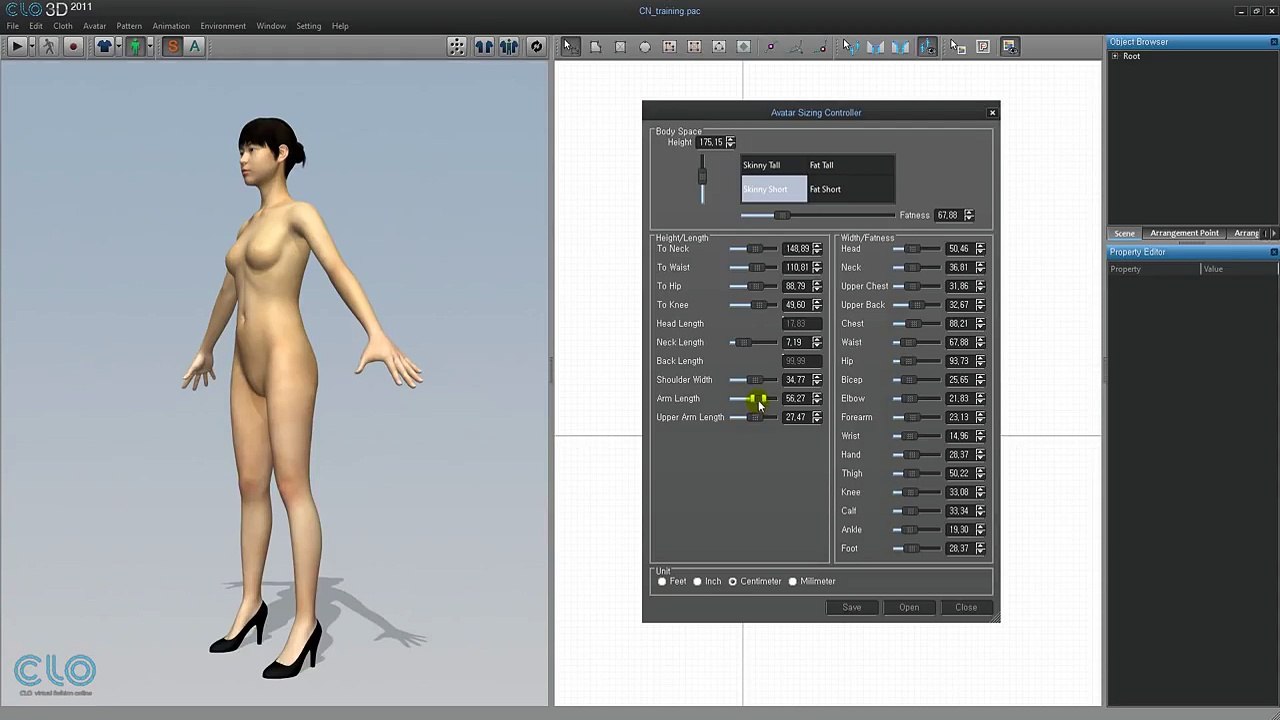Viewport: 1280px width, 720px height.
Task: Open the Cloth menu
Action: coord(63,26)
